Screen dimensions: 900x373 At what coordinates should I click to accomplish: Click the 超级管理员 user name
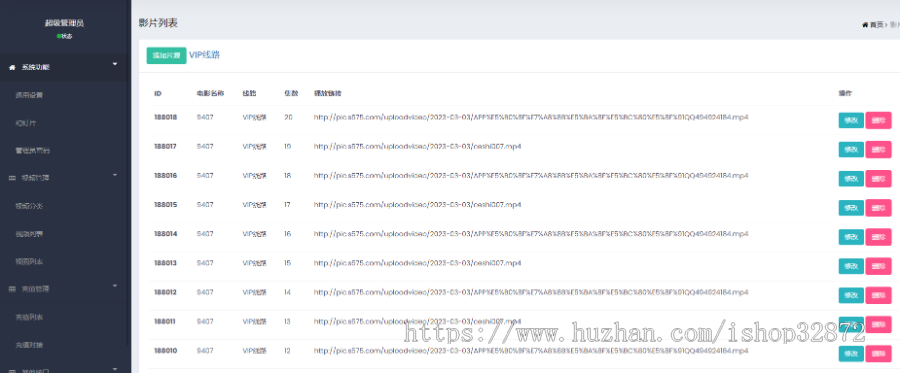click(x=65, y=23)
